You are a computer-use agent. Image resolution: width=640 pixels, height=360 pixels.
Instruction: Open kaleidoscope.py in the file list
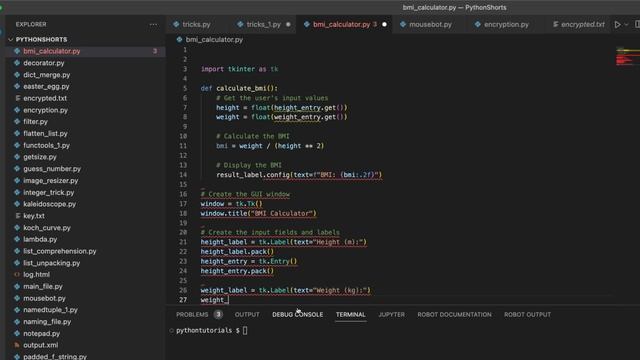coord(49,204)
